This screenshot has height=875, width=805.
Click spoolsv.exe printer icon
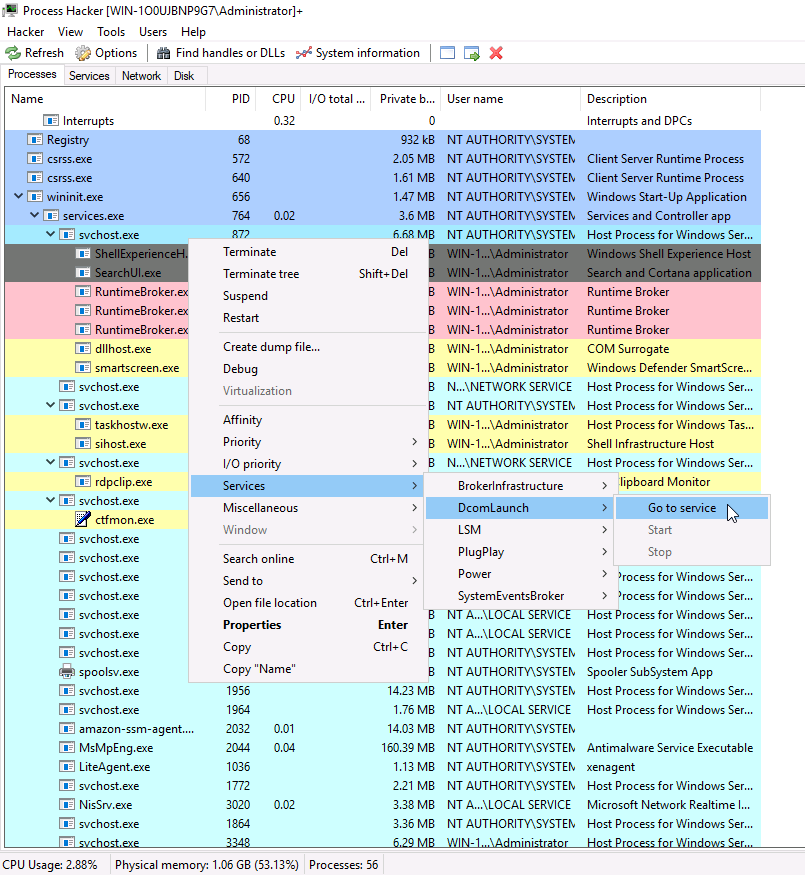[67, 671]
